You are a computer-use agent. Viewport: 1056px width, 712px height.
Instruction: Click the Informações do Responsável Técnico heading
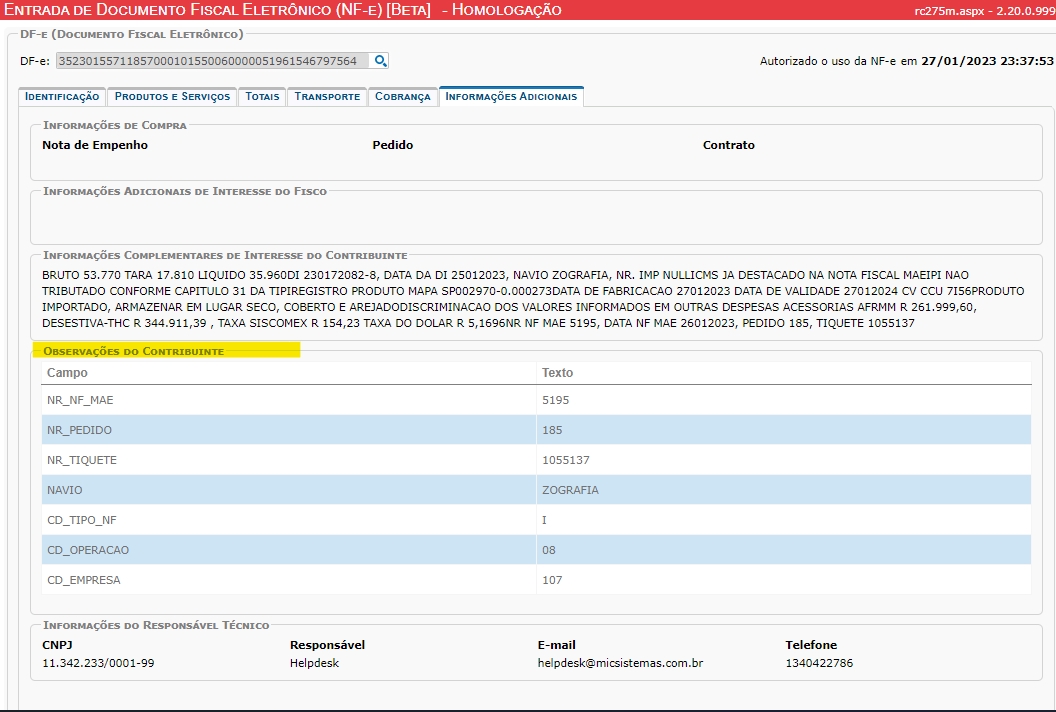coord(156,625)
